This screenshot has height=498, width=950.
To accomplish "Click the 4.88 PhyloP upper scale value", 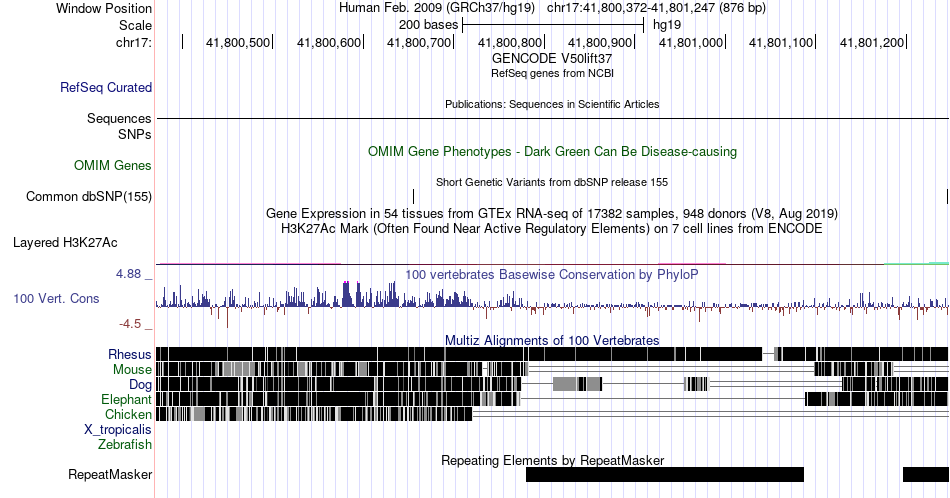I will click(x=128, y=274).
